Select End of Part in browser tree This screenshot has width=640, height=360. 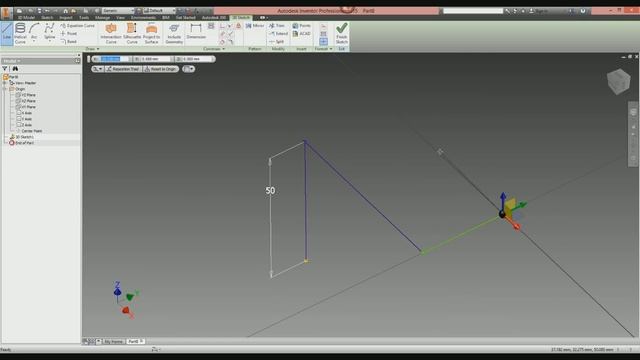click(22, 143)
